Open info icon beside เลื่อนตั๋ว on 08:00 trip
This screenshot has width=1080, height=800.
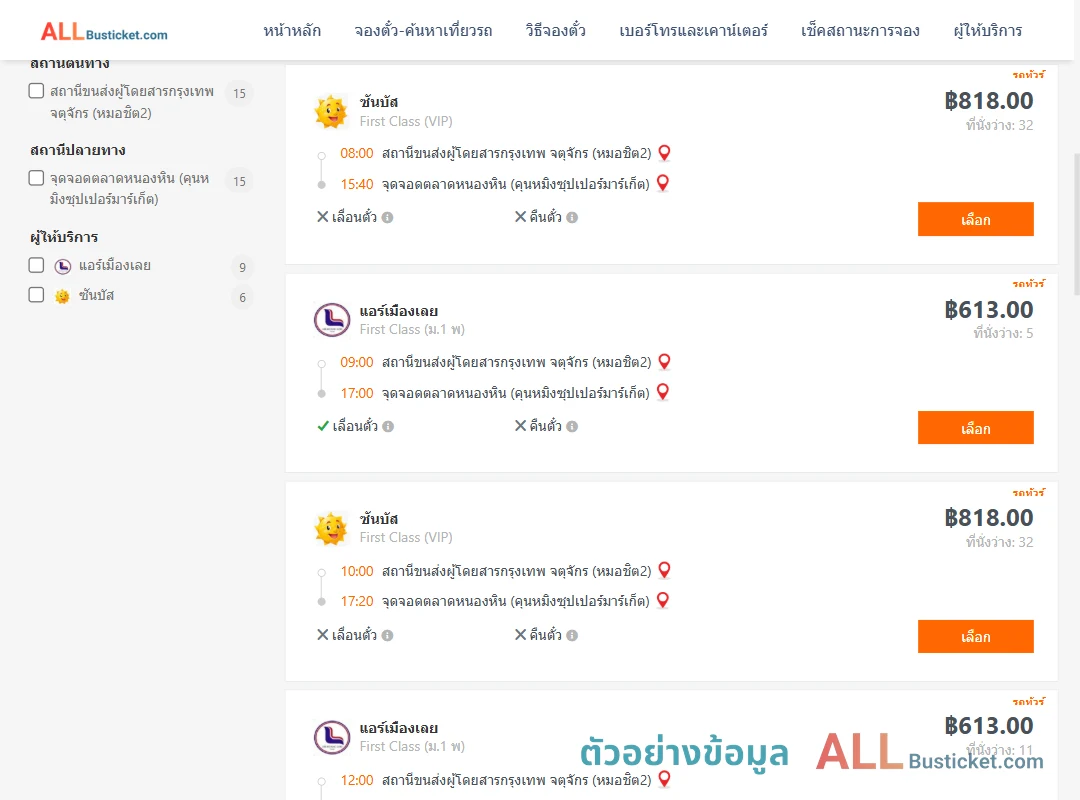click(388, 218)
